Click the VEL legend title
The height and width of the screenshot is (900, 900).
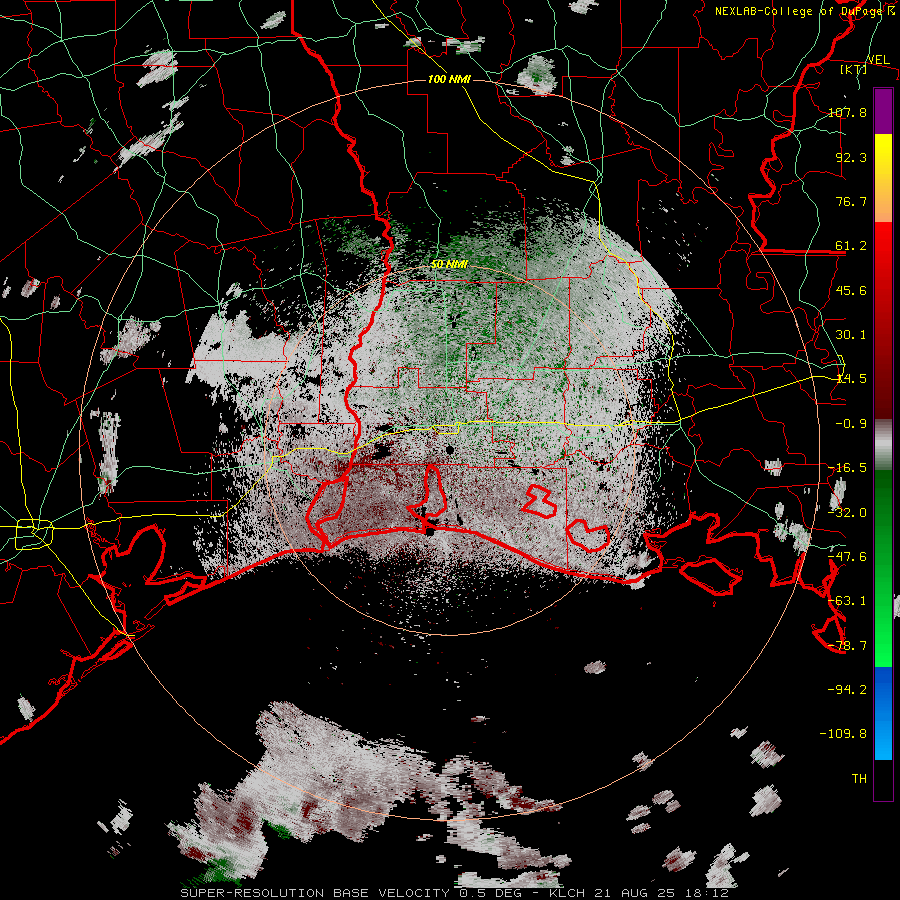tap(878, 60)
